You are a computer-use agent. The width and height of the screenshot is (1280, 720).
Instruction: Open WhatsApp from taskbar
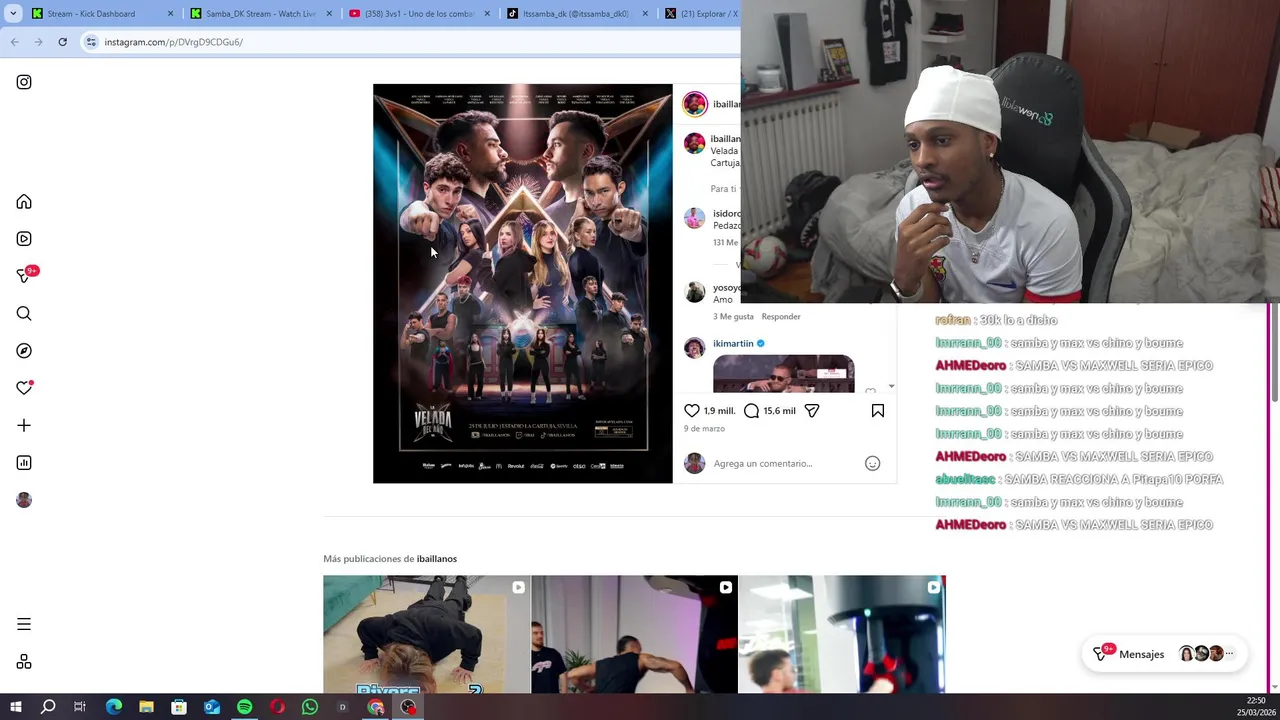[310, 707]
